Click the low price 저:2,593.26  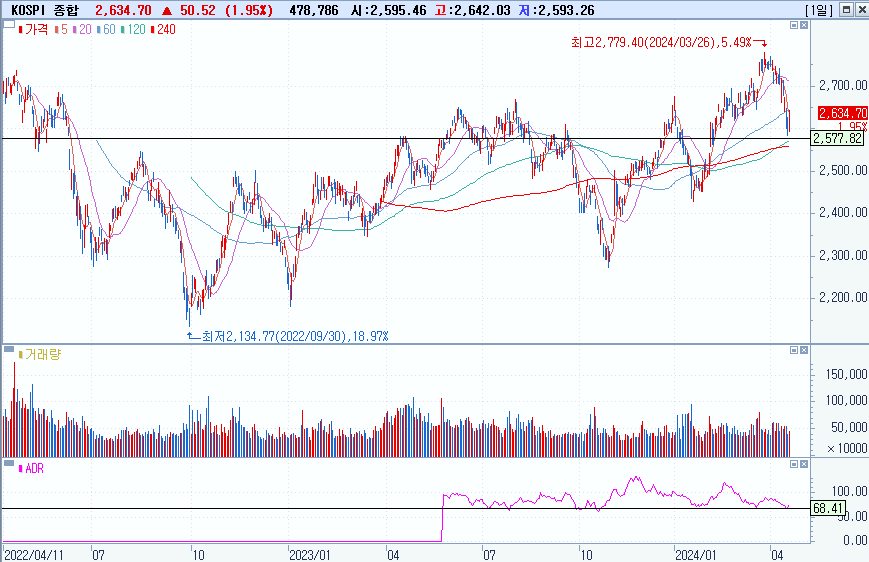tap(556, 10)
